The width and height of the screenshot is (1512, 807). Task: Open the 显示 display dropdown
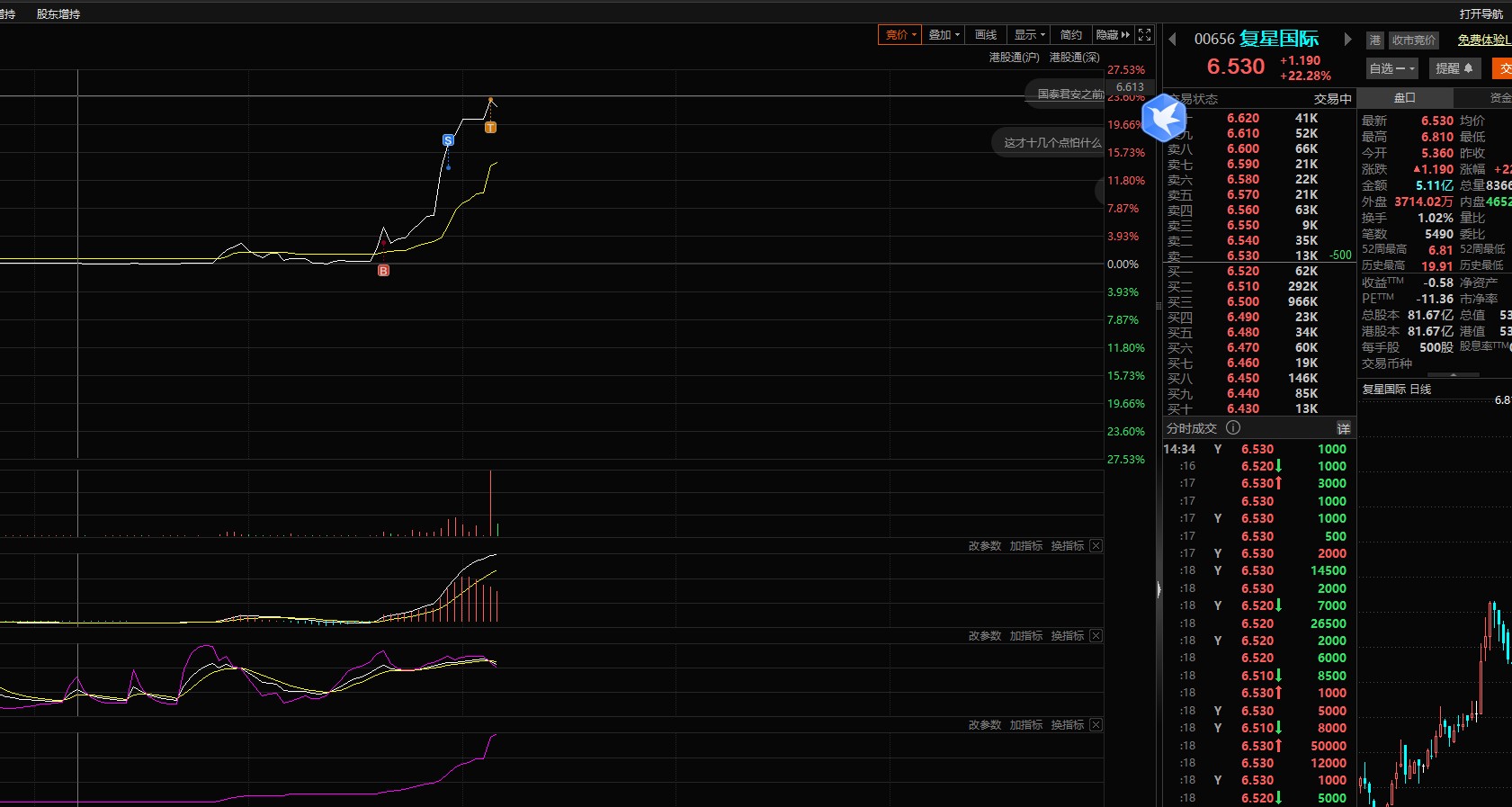coord(1029,35)
